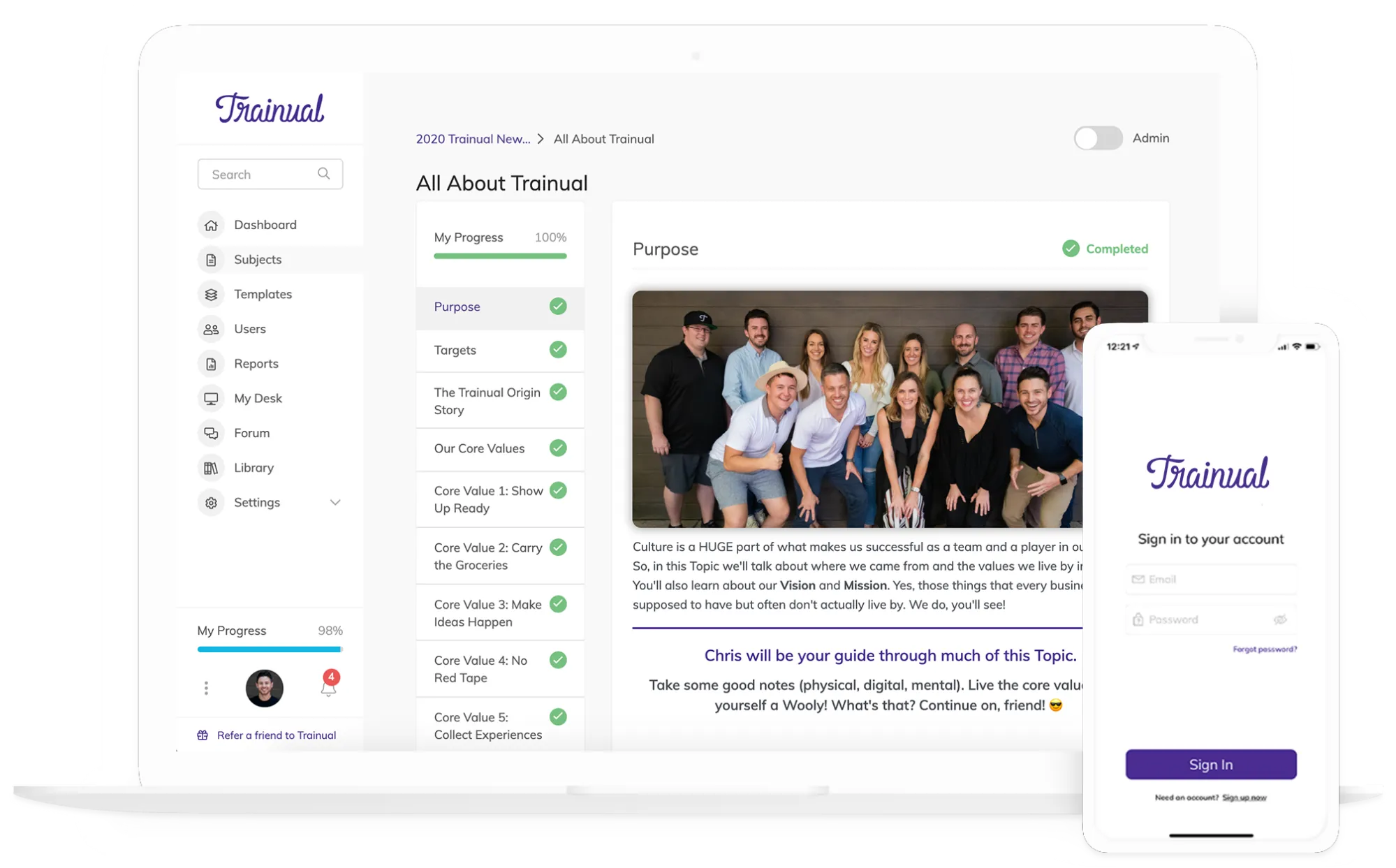Viewport: 1396px width, 868px height.
Task: Click the Trainual logo in sidebar
Action: click(x=270, y=108)
